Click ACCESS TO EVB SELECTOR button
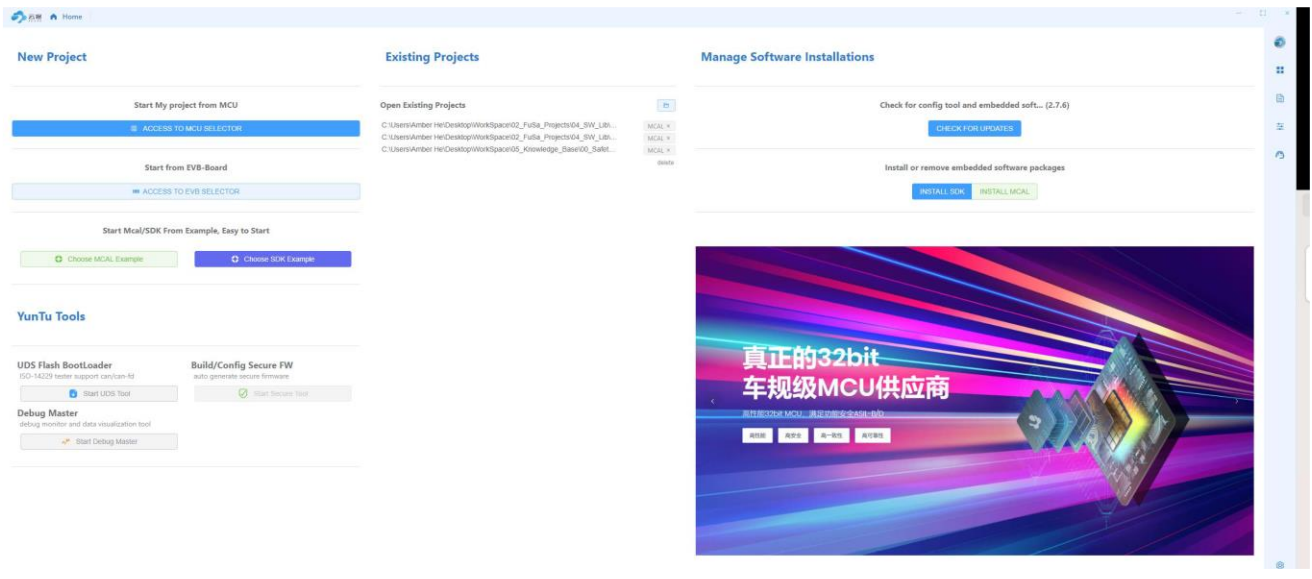1312x579 pixels. click(x=186, y=191)
